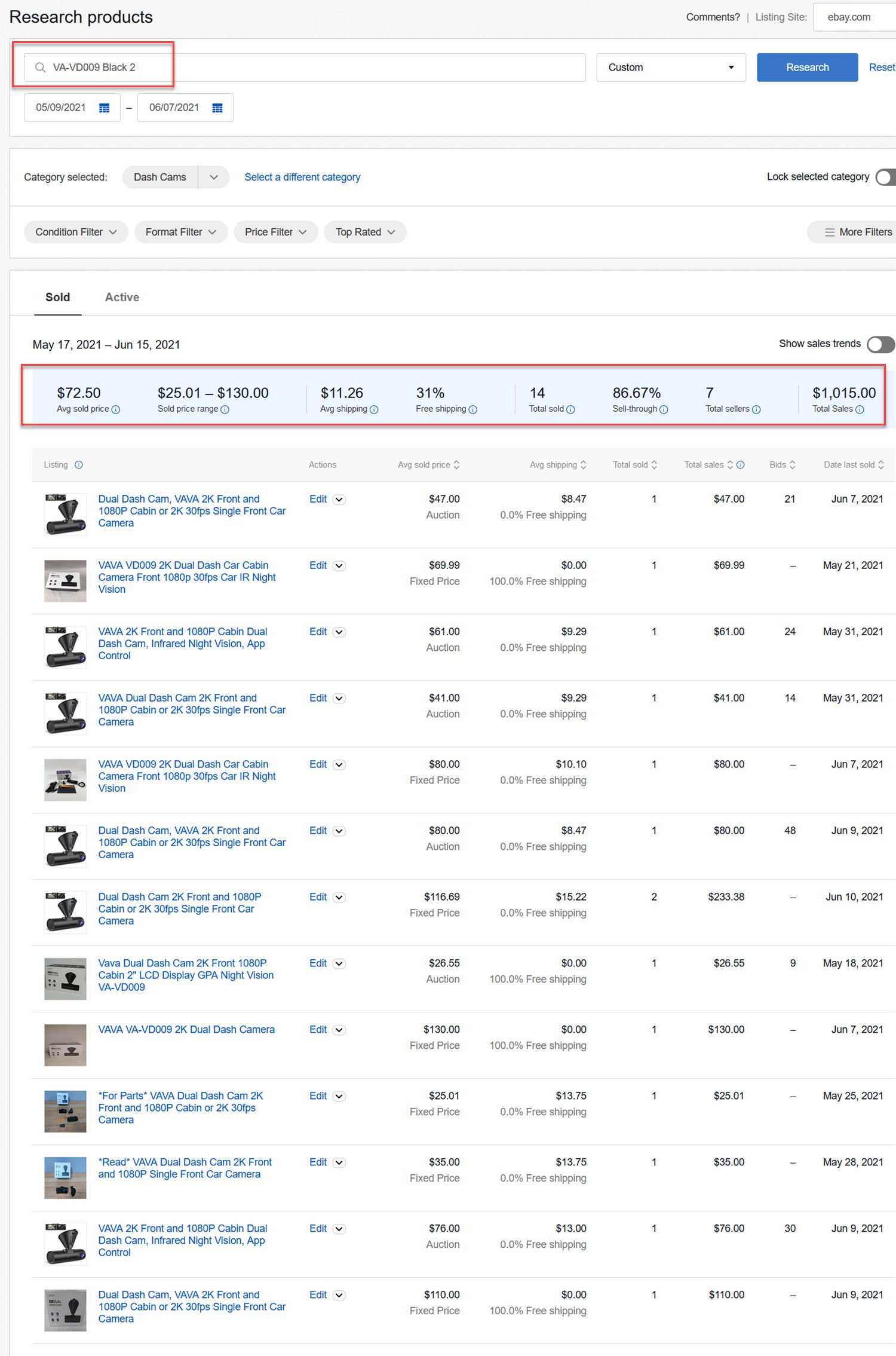Click thumbnail of the $110.00 listing

tap(66, 1311)
